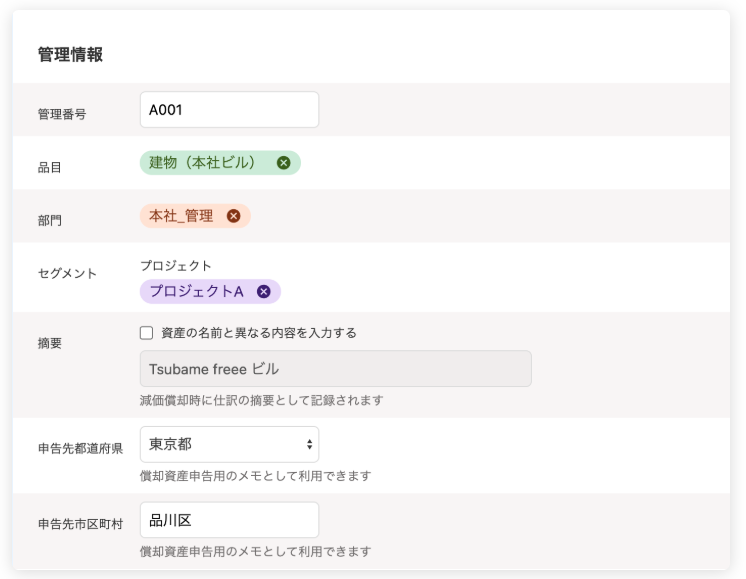Delete the プロジェクトA segment tag via its x icon
This screenshot has width=746, height=579.
click(x=263, y=291)
